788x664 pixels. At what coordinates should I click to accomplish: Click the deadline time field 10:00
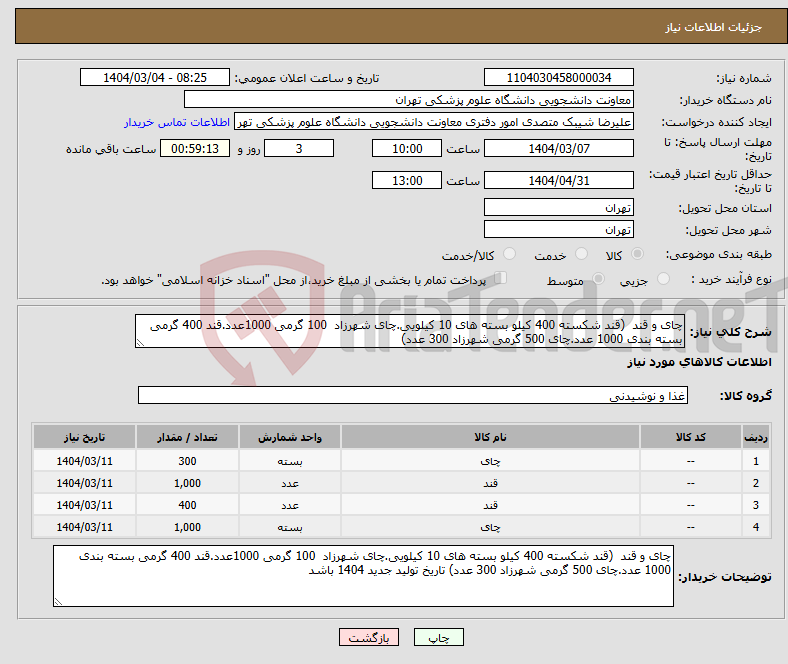pos(407,148)
